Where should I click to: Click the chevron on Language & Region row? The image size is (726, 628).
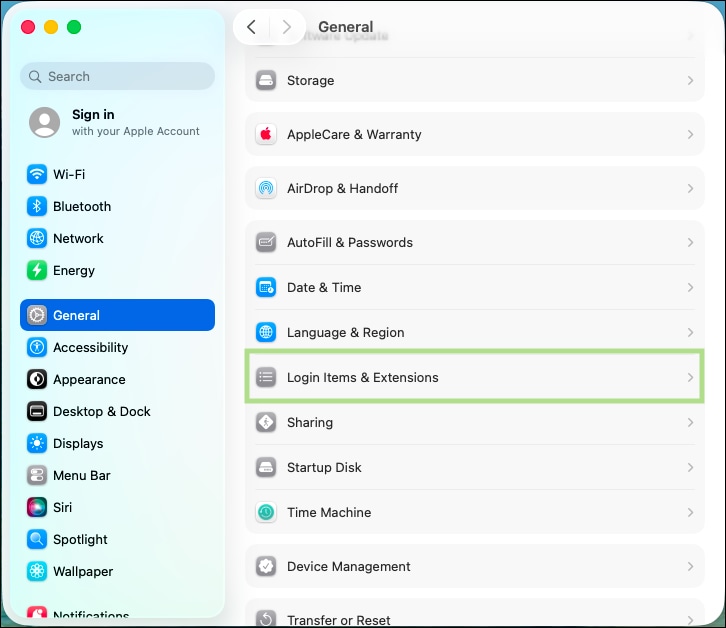pos(690,332)
